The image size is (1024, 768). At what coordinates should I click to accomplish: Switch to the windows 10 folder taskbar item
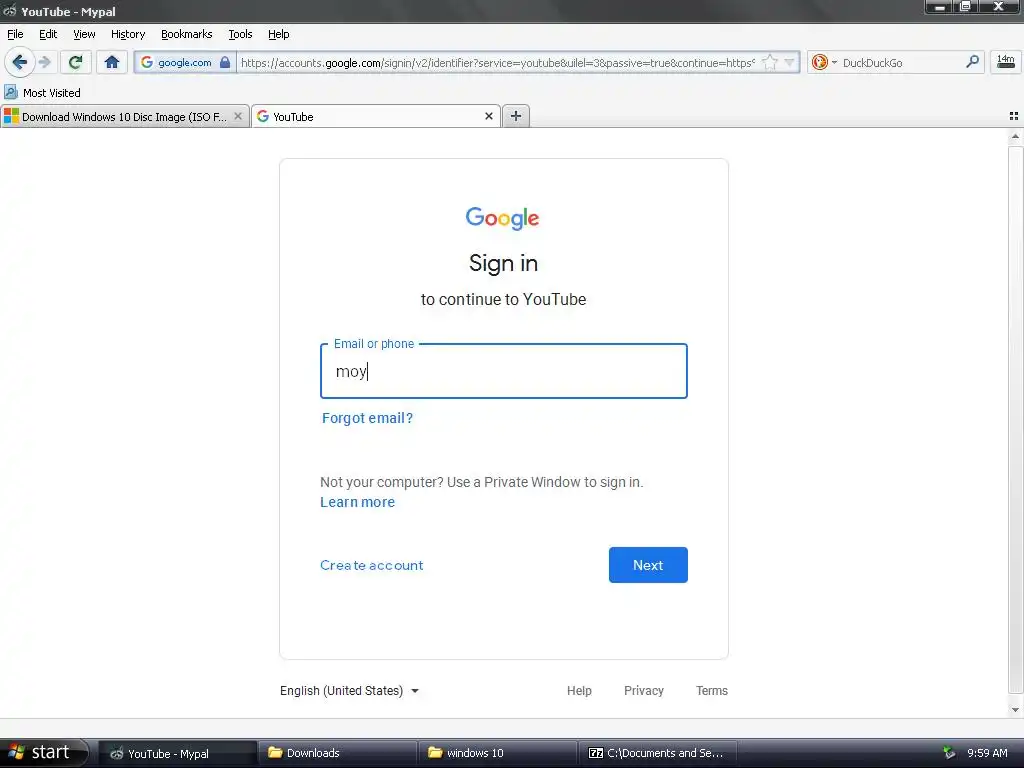click(497, 754)
